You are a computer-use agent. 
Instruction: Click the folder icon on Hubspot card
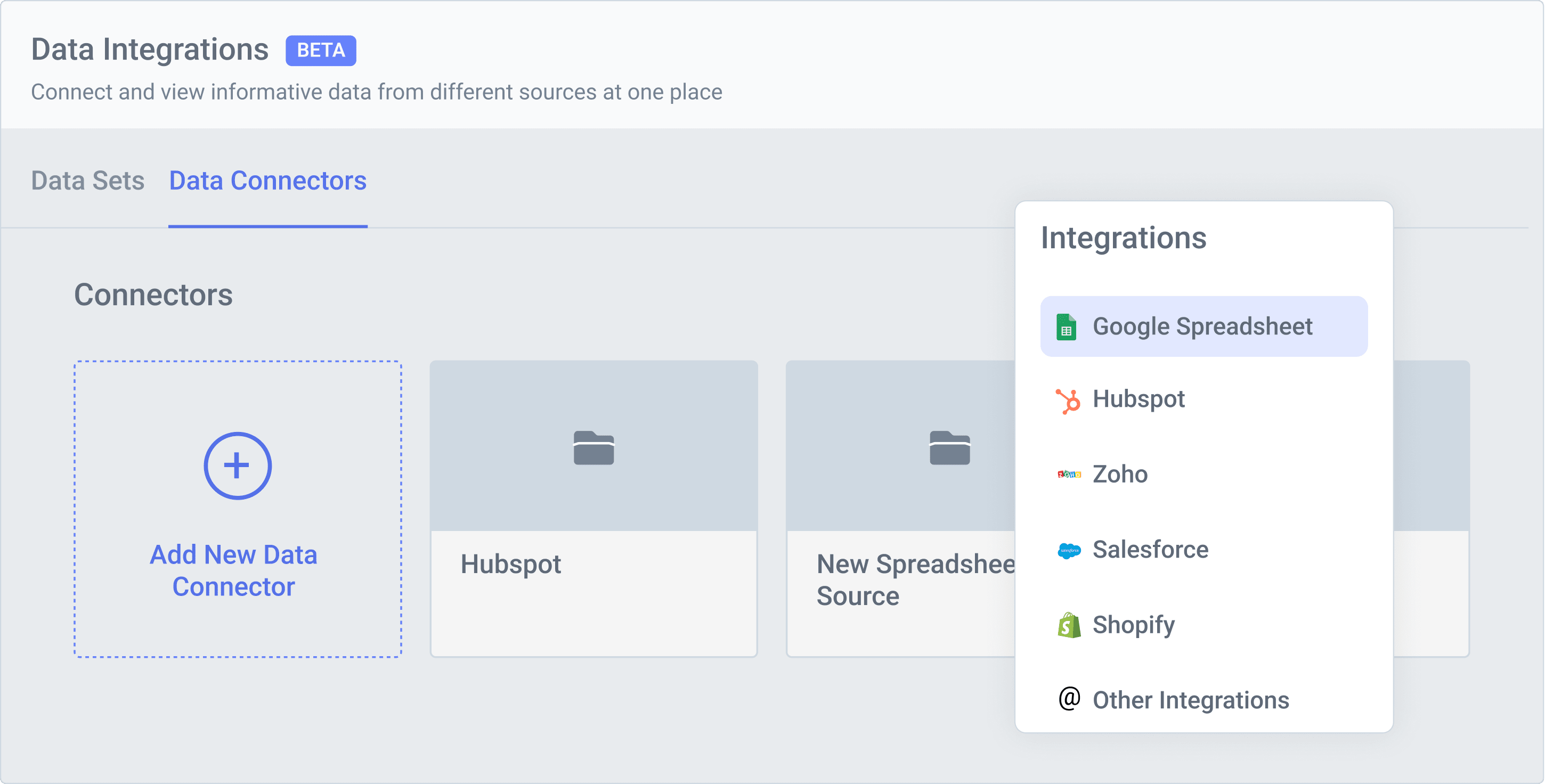click(x=593, y=448)
